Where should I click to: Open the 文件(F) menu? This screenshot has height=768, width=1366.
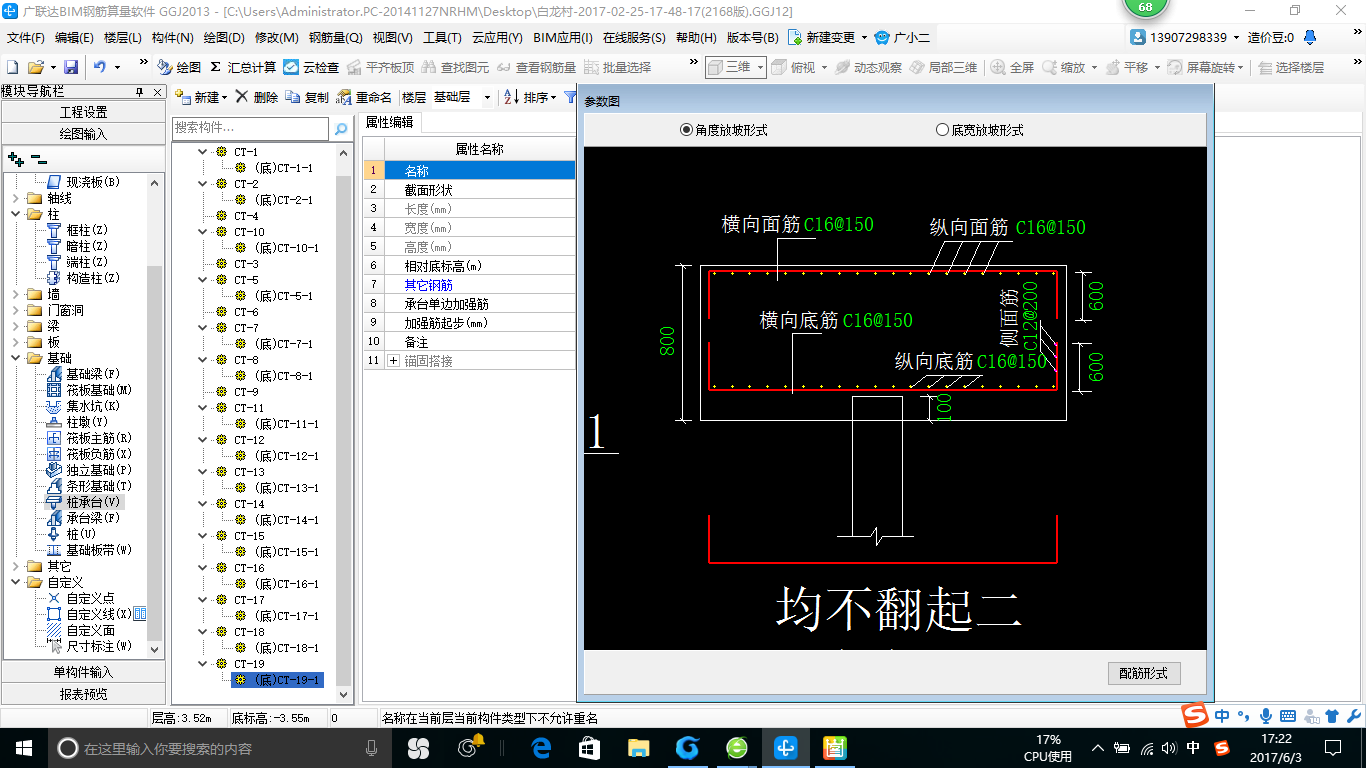(26, 37)
